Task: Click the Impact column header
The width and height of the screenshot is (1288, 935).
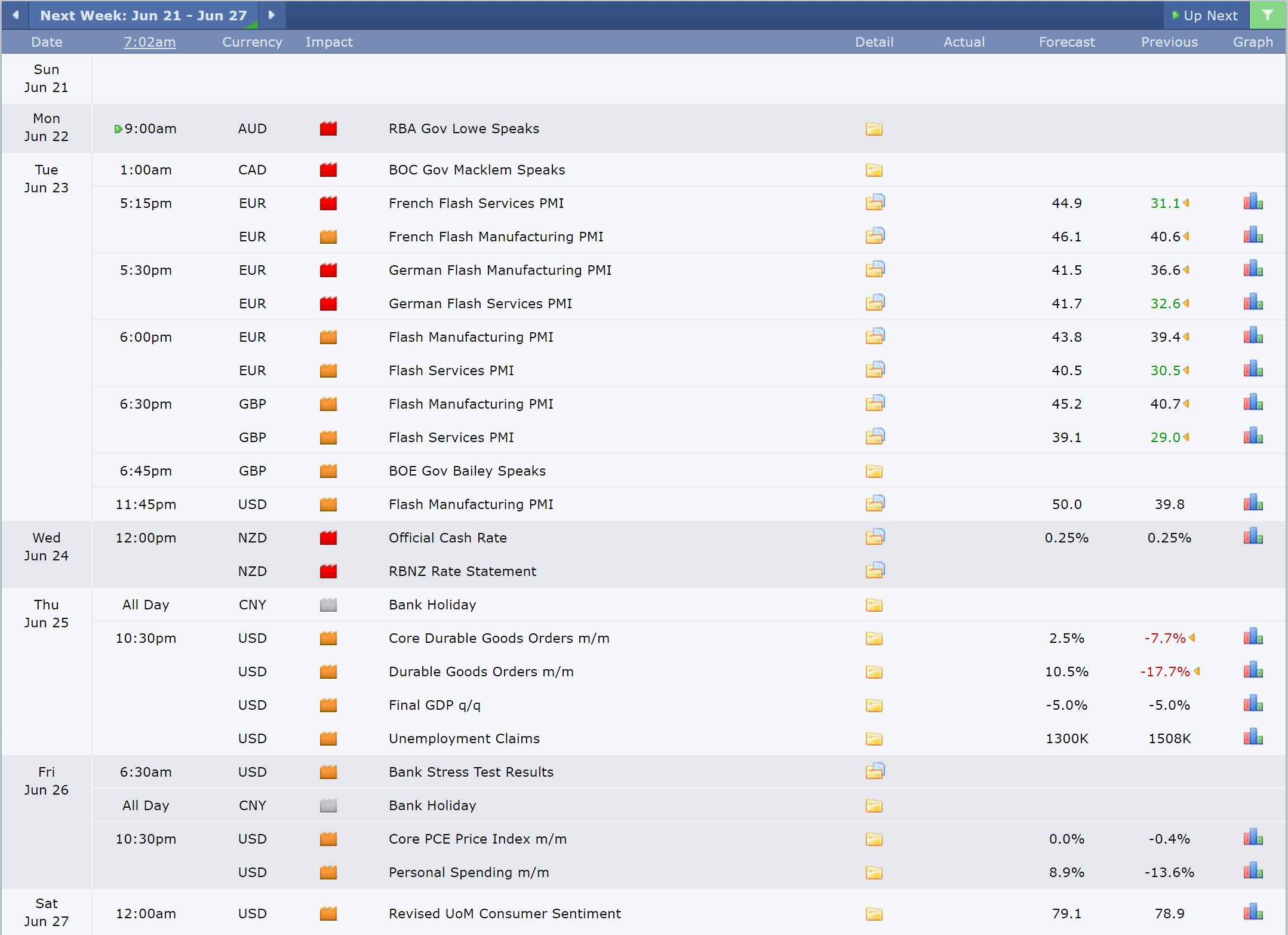Action: click(329, 42)
